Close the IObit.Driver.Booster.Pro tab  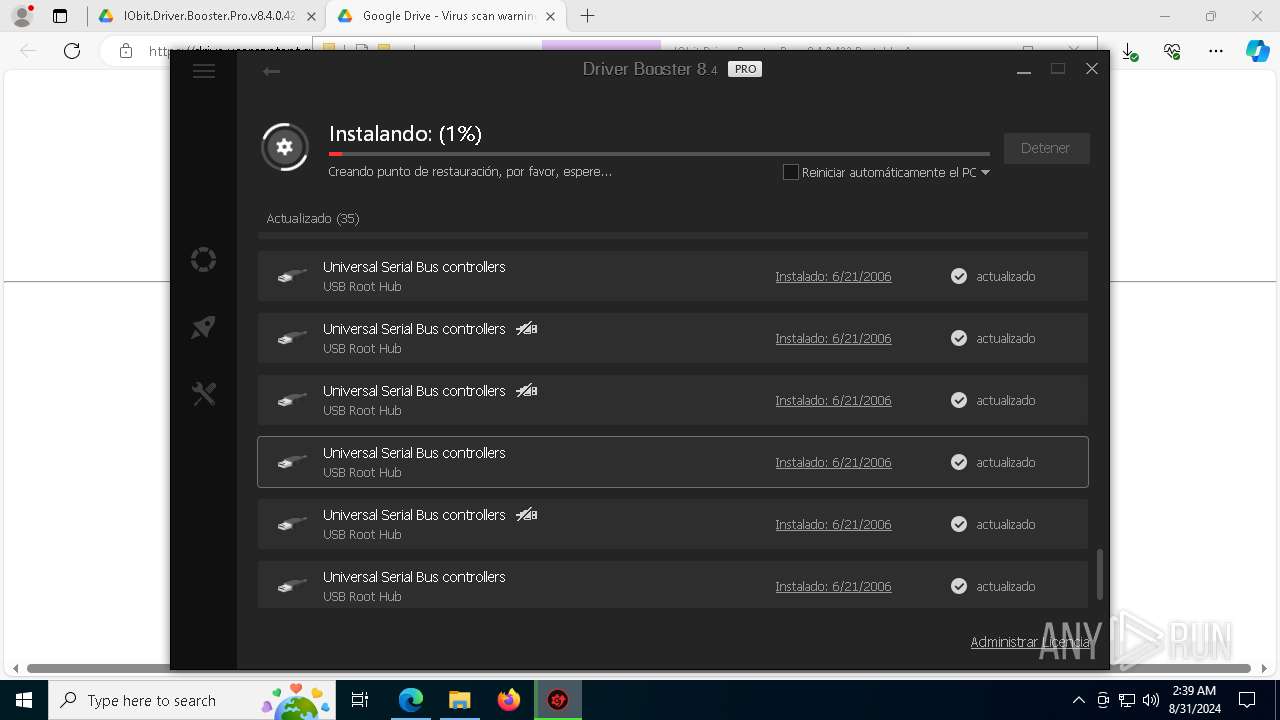click(311, 16)
